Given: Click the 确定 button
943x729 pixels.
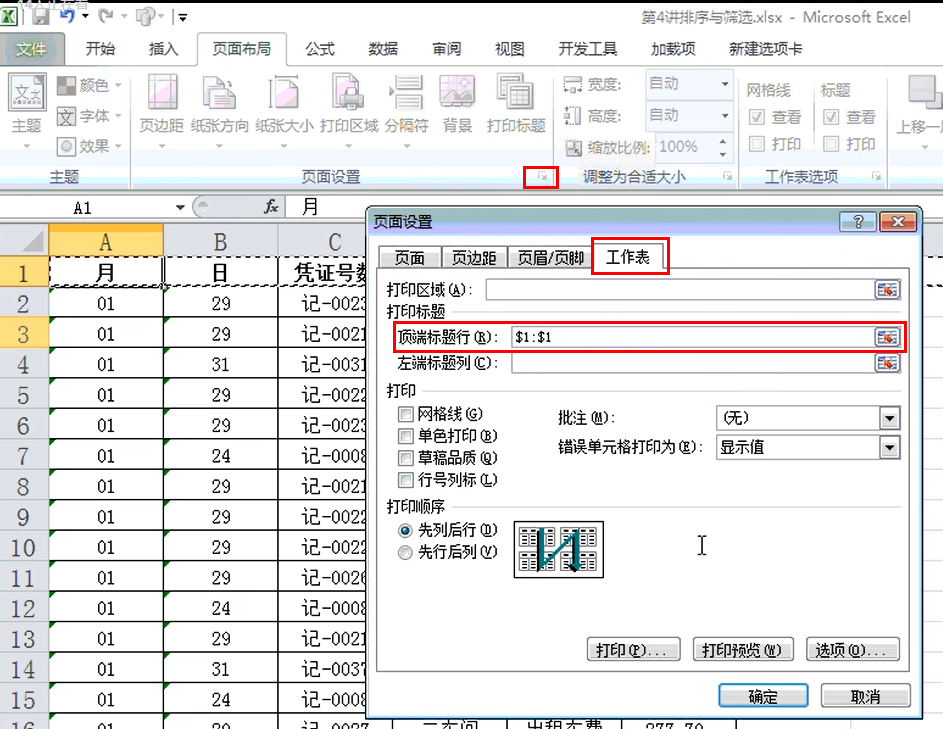Looking at the screenshot, I should click(763, 697).
